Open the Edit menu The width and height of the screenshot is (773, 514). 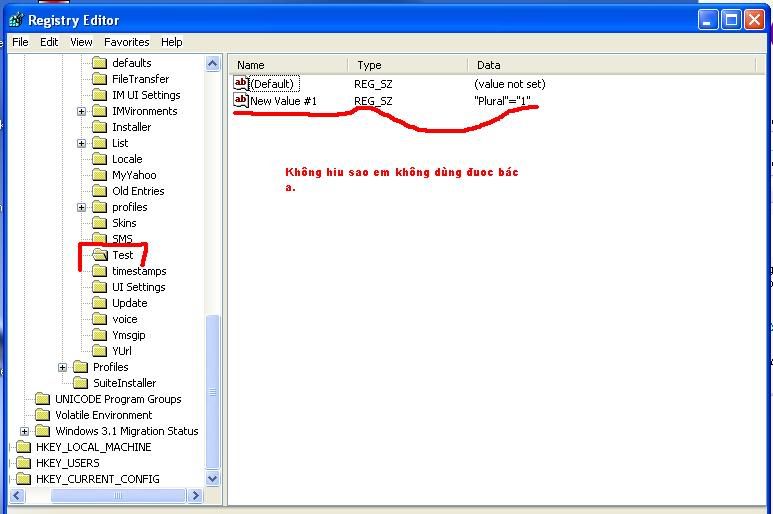[x=49, y=42]
